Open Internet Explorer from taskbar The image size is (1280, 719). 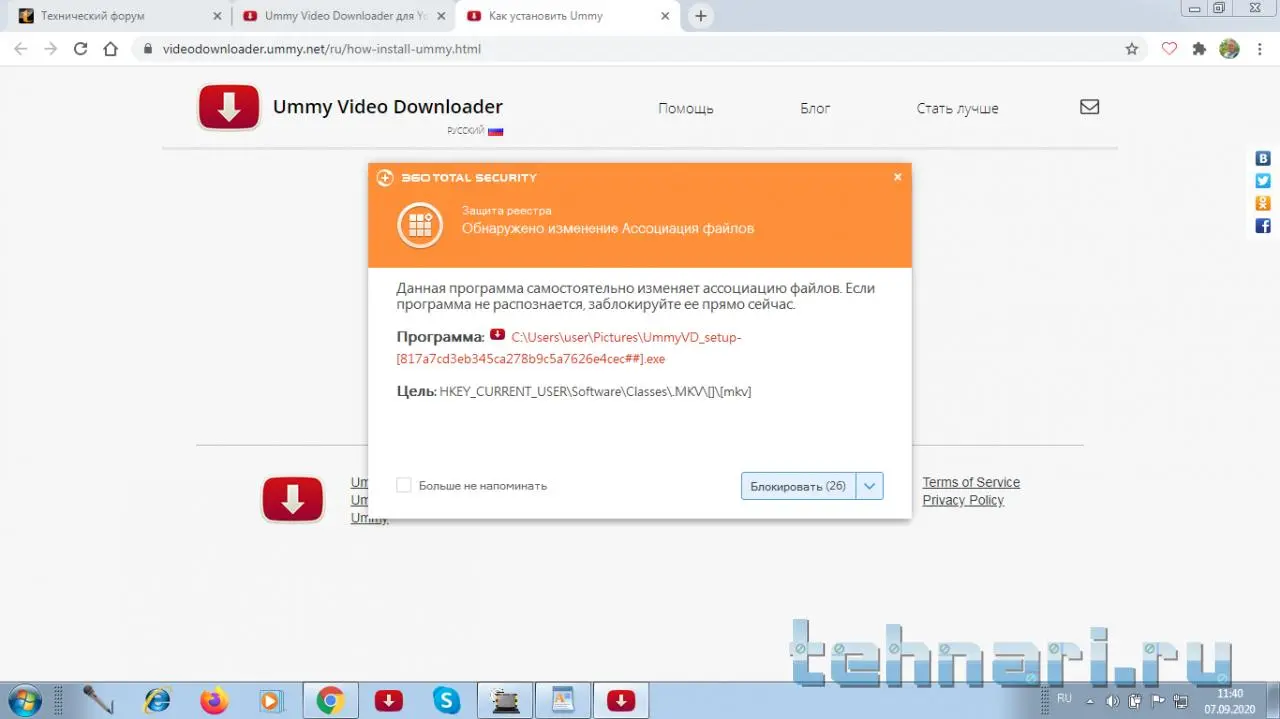157,700
